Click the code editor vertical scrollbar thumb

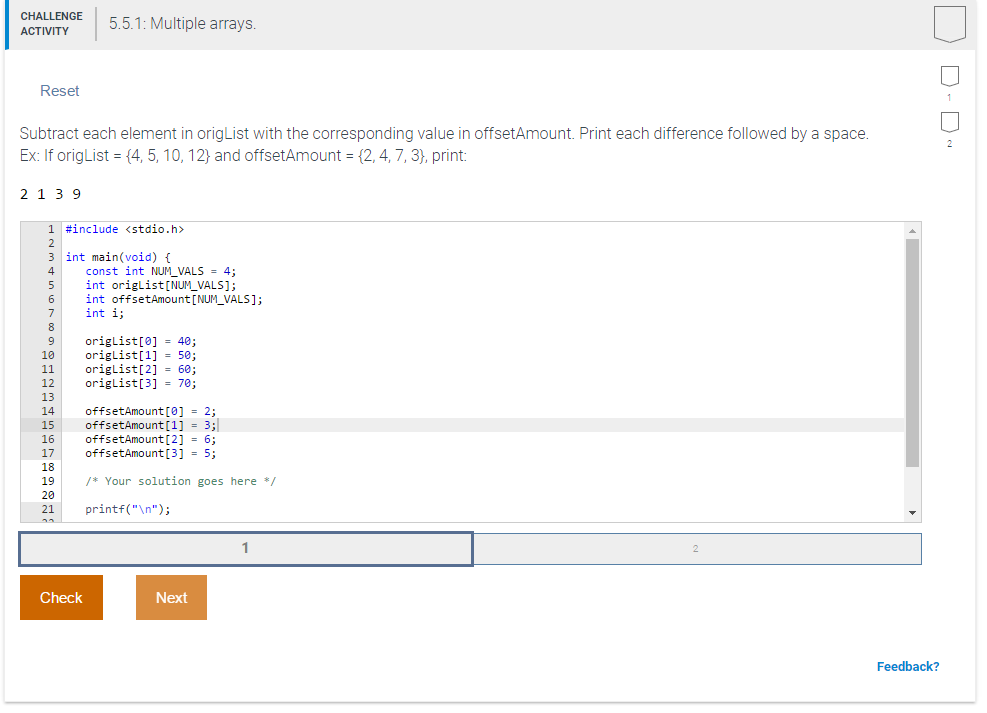pyautogui.click(x=912, y=353)
